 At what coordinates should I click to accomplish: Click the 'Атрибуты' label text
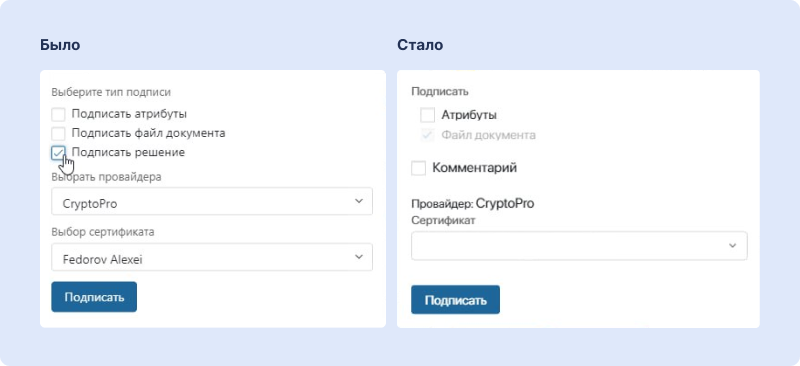pos(469,115)
